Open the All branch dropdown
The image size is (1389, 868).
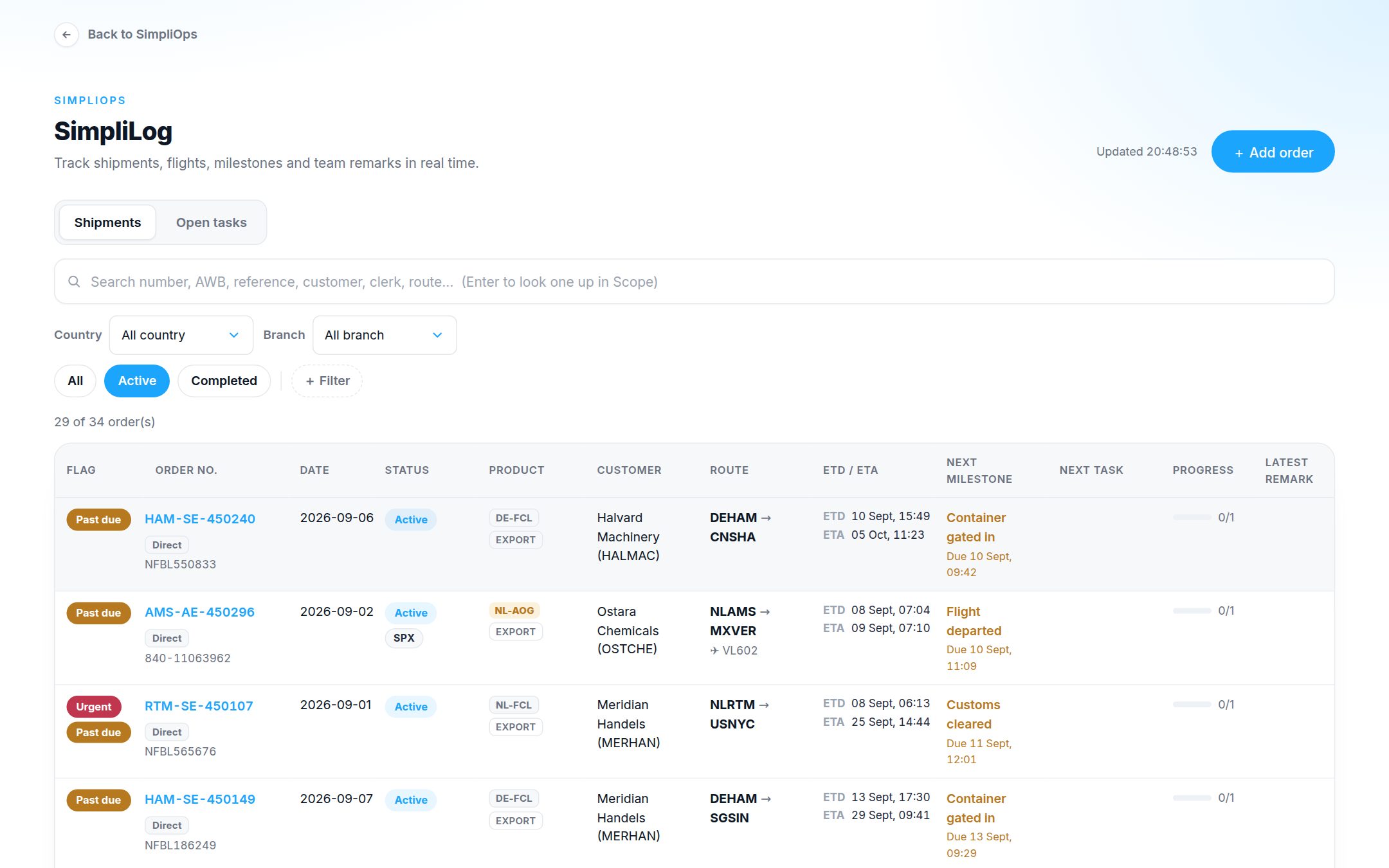[384, 335]
